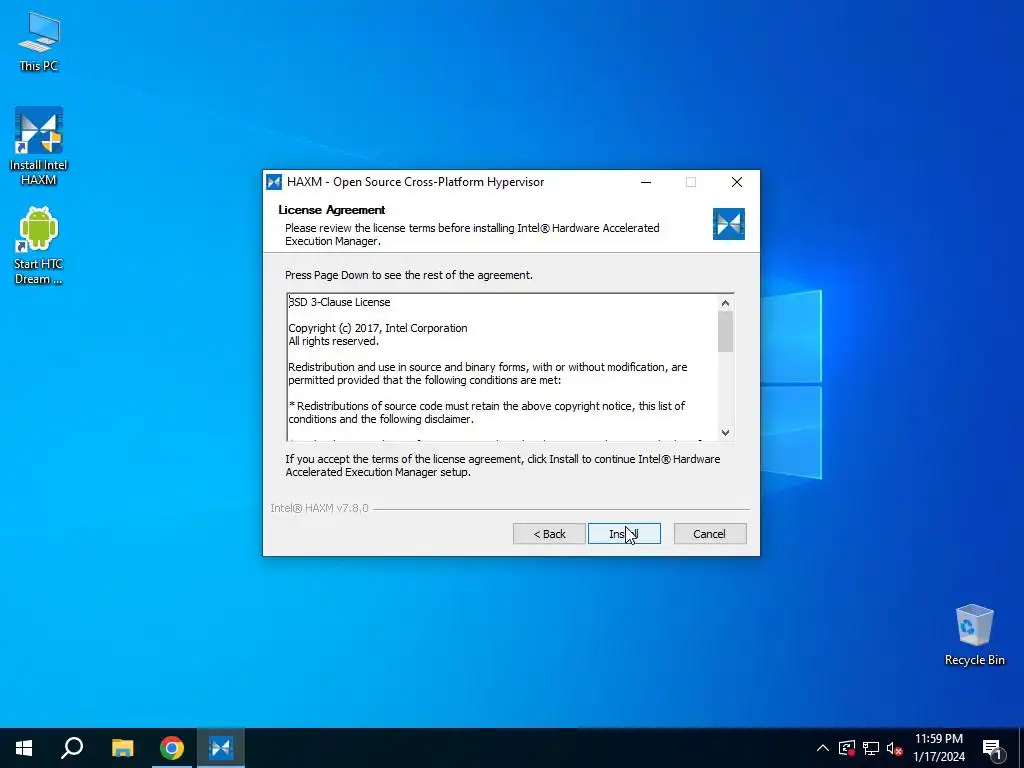Click the 'BSD 3-Clause License' line
Image resolution: width=1024 pixels, height=768 pixels.
point(340,302)
